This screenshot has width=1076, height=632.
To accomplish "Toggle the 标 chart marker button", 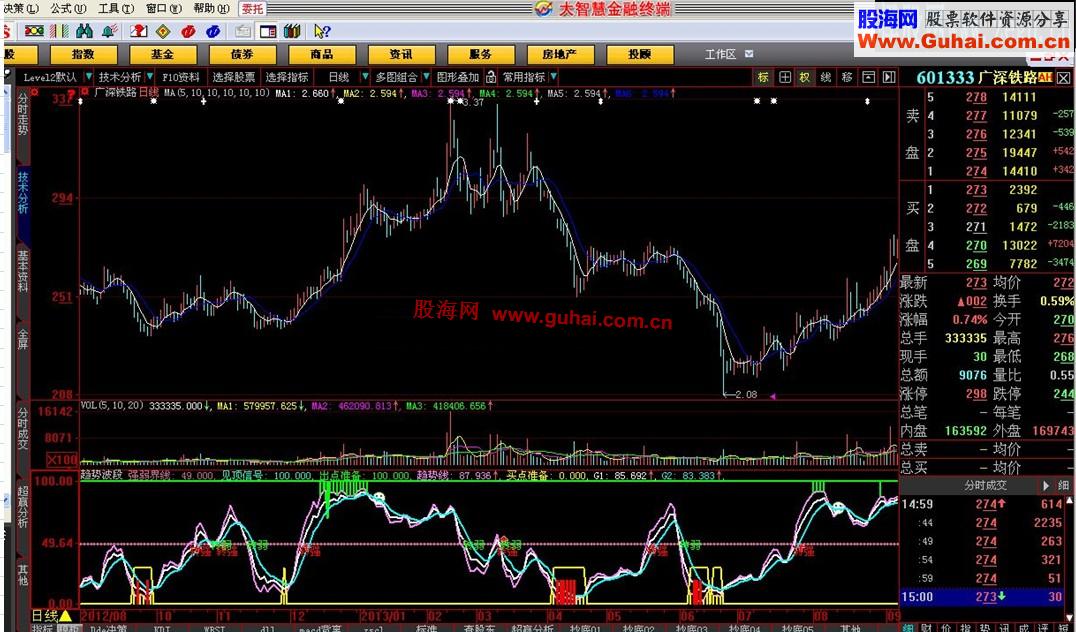I will (x=763, y=78).
